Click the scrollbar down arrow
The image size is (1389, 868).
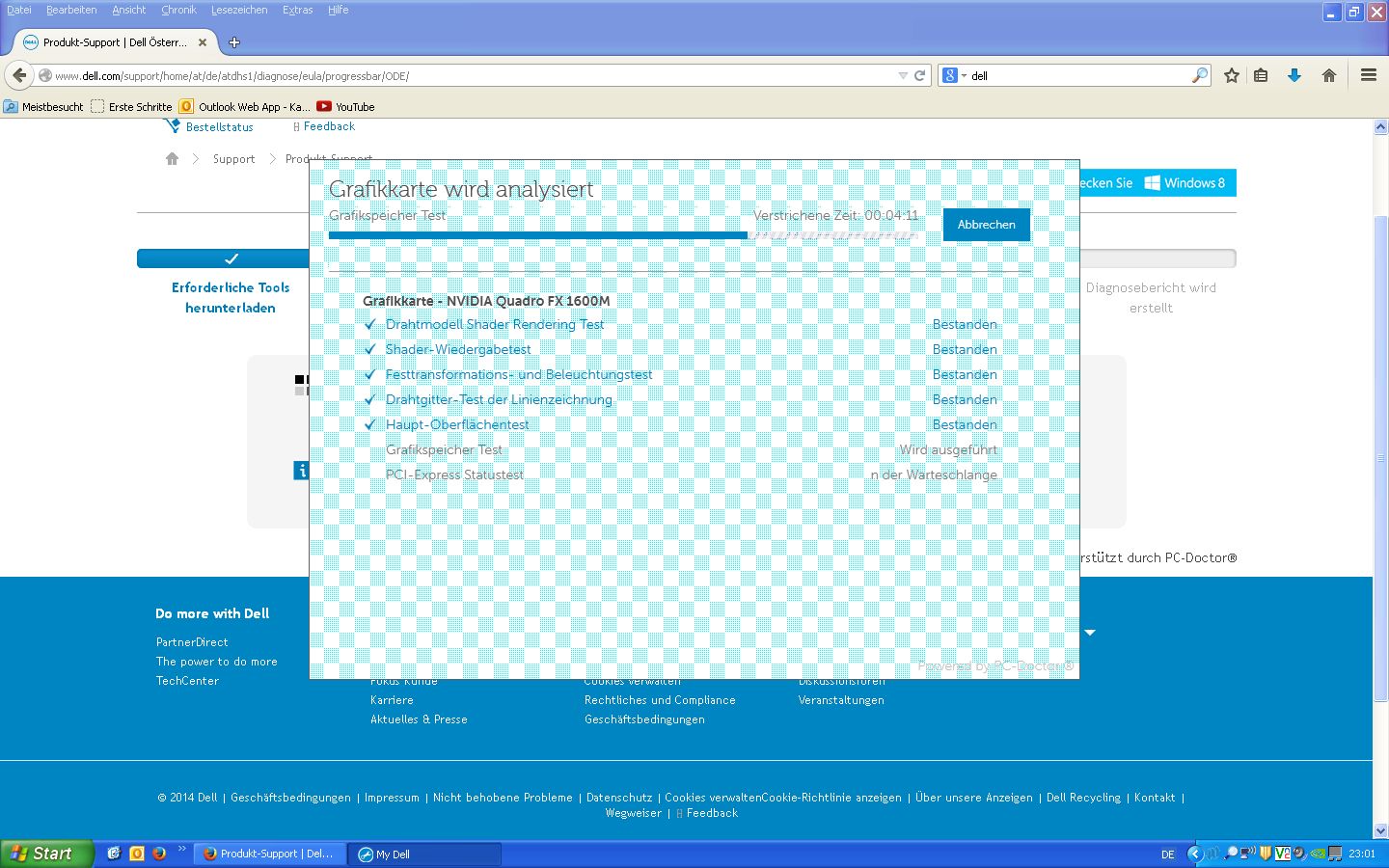(x=1380, y=830)
